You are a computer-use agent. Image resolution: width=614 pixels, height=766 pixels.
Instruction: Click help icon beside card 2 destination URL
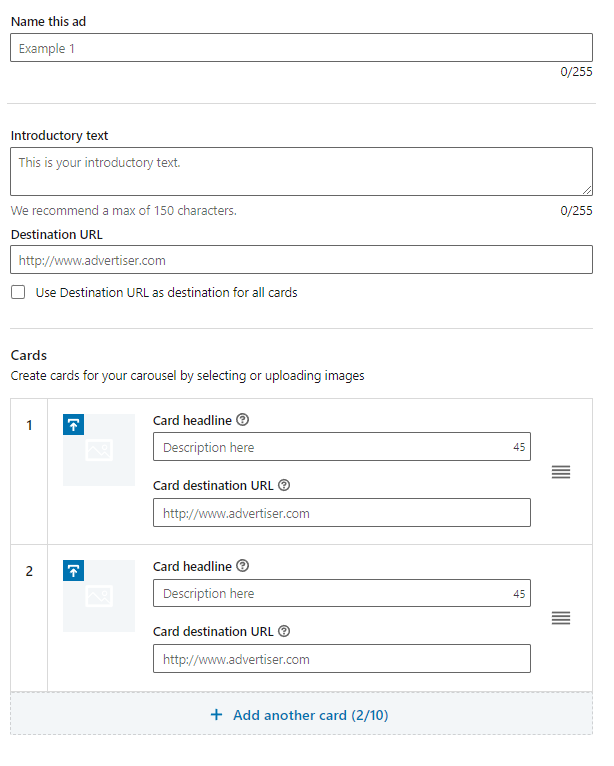pyautogui.click(x=284, y=631)
